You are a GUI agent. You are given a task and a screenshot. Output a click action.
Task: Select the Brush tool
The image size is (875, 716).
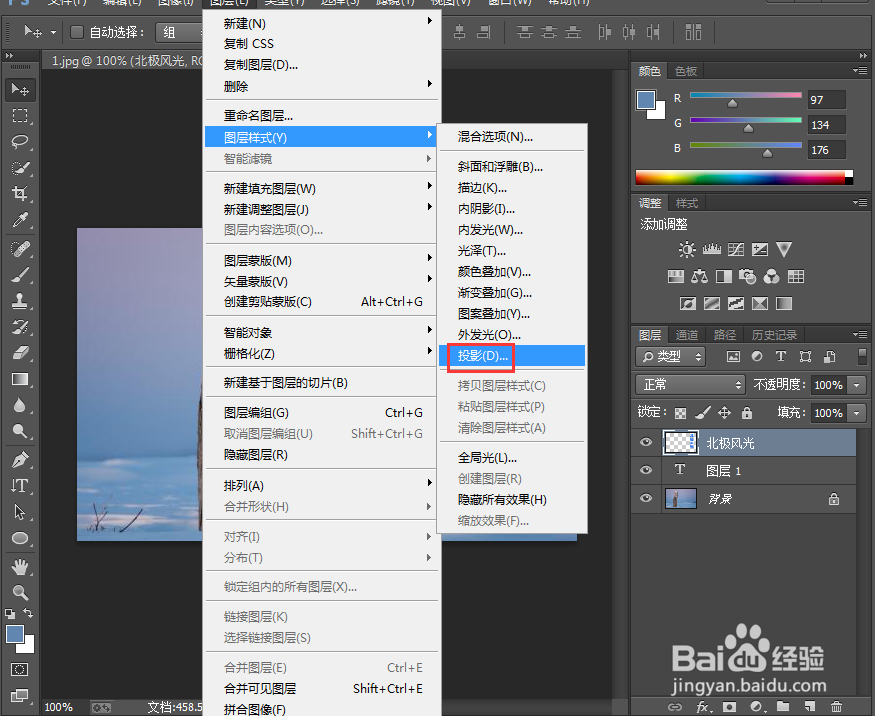pyautogui.click(x=20, y=275)
